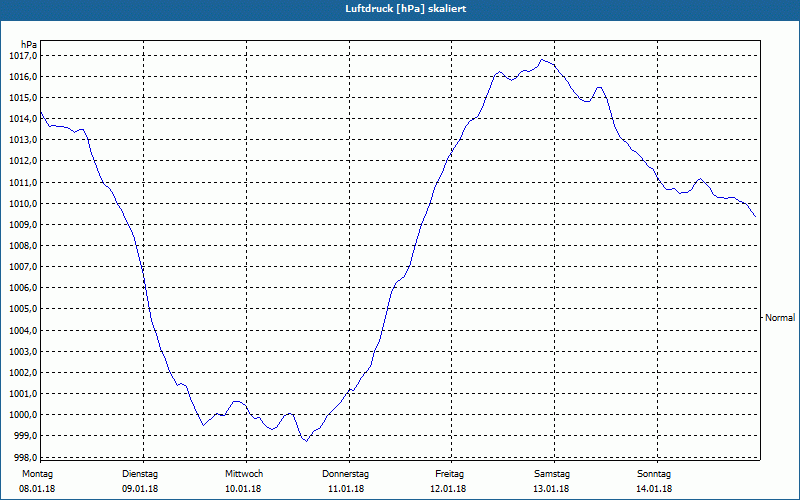Viewport: 800px width, 500px height.
Task: Click the 'Dienstag' day label
Action: 140,474
